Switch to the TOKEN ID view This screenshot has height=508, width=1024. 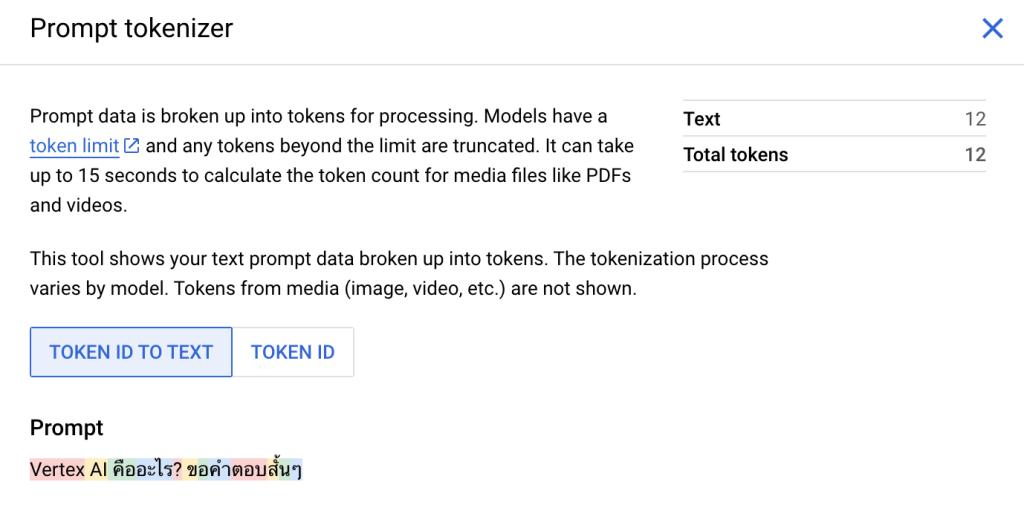coord(293,352)
